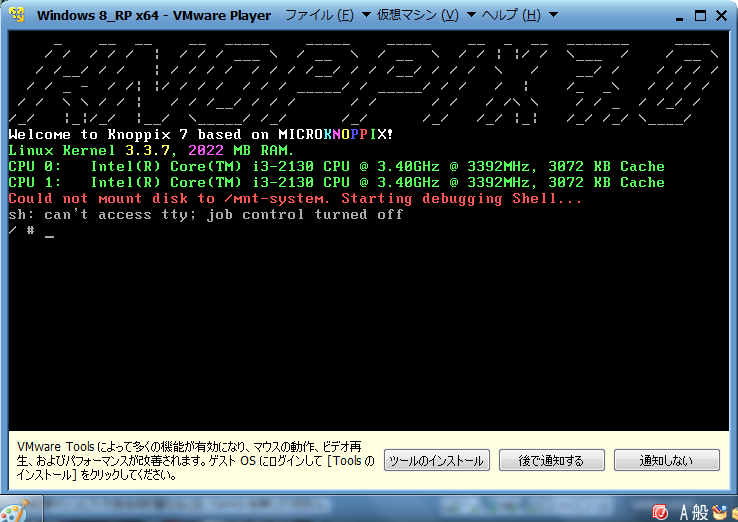The width and height of the screenshot is (738, 522).
Task: Open the 仮想マシン (V) menu
Action: click(x=417, y=15)
